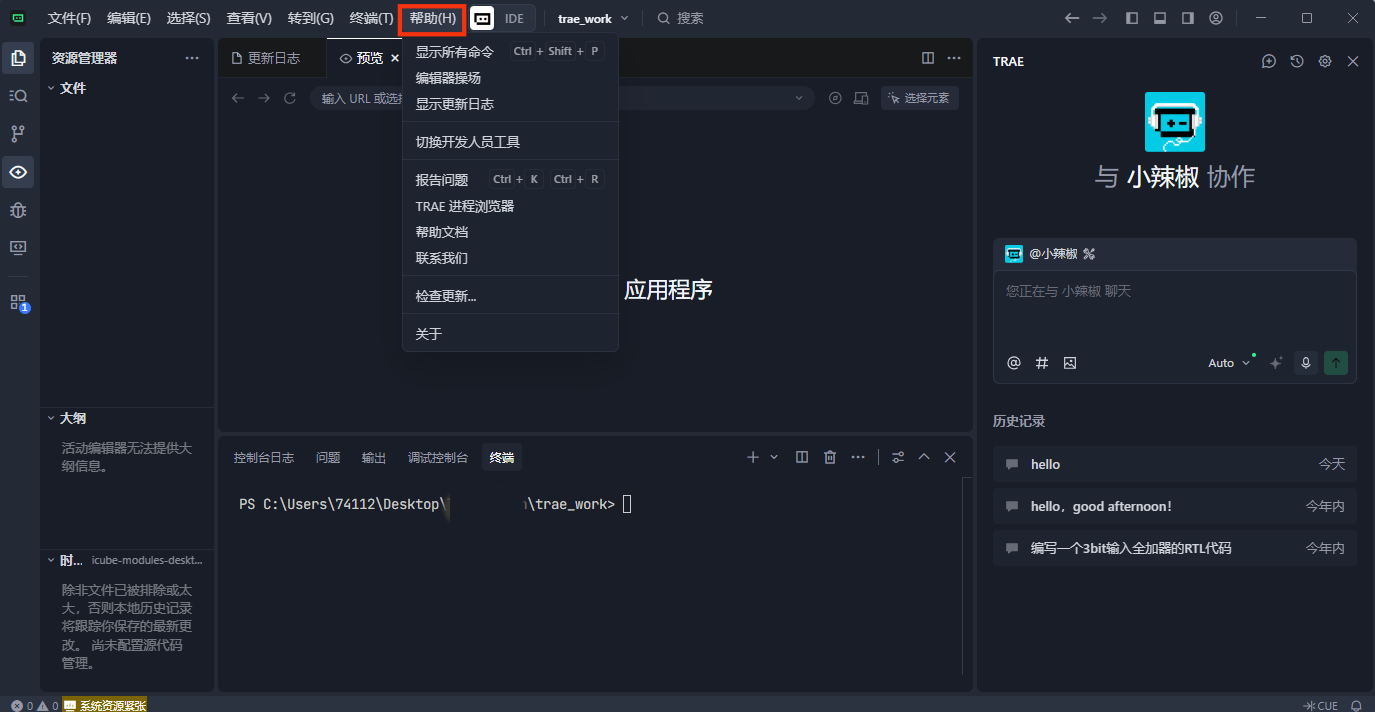Split the editor to the right
Screen dimensions: 1375x712
pyautogui.click(x=928, y=58)
